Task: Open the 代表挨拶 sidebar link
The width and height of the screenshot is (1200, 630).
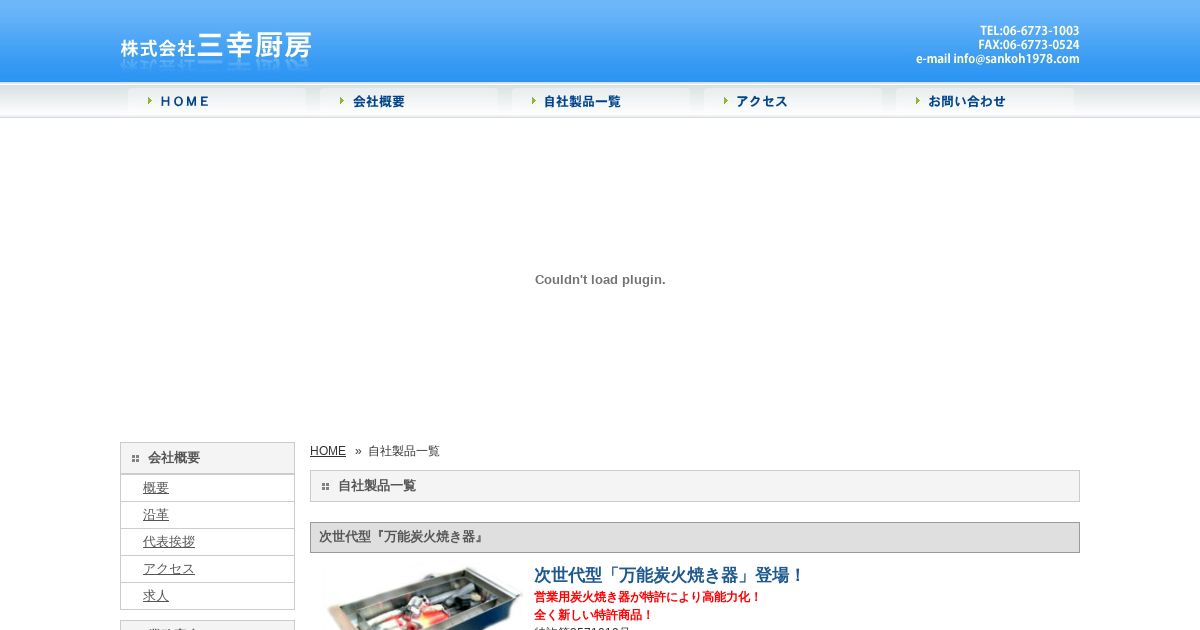Action: point(169,542)
